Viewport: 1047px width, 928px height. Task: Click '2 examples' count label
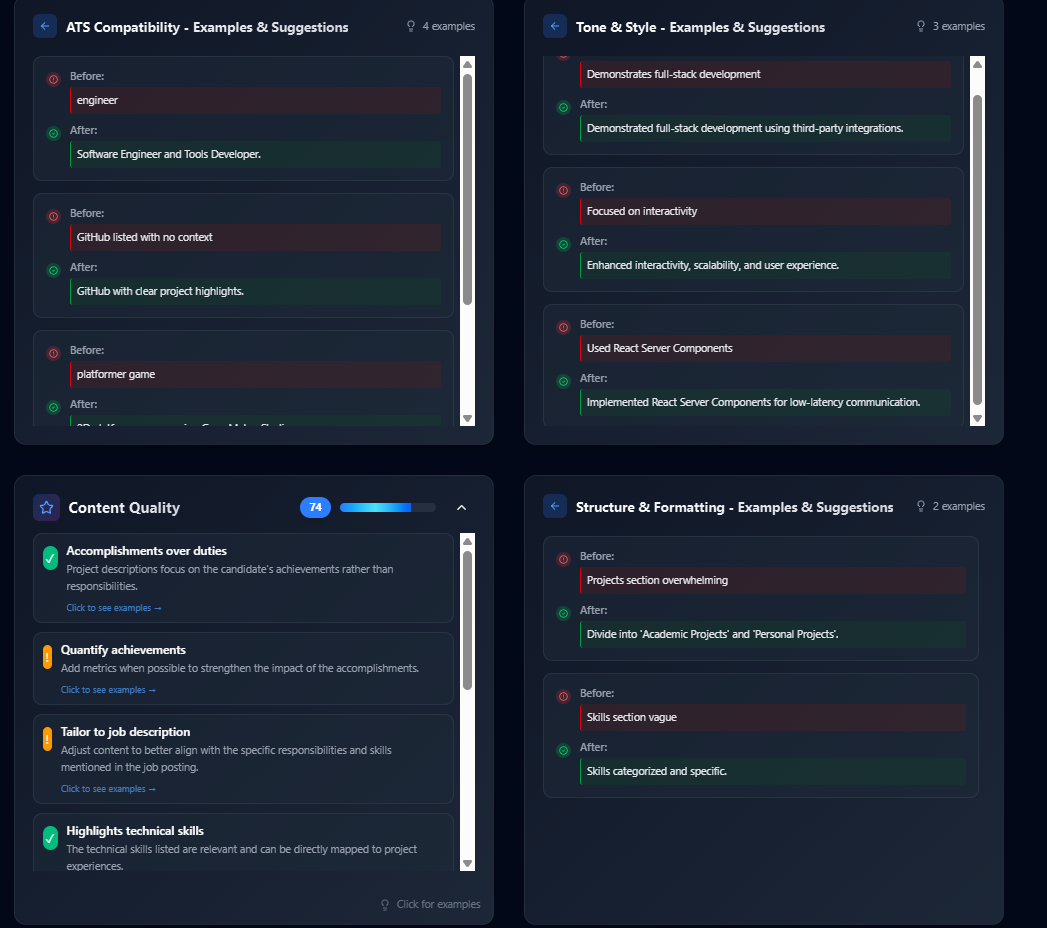959,506
